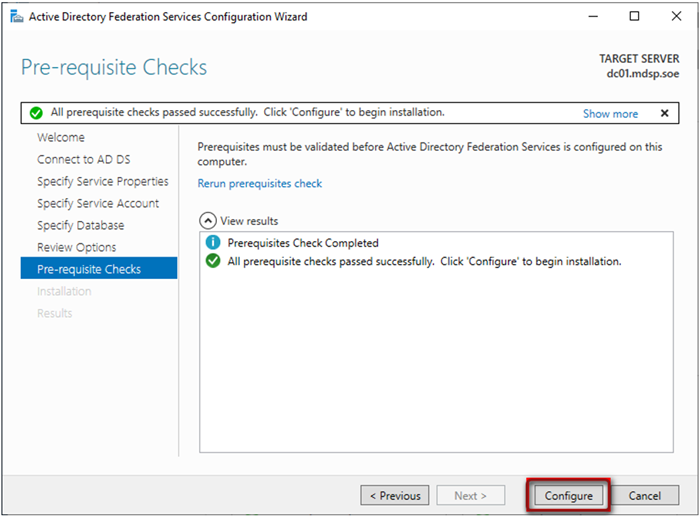Viewport: 700px width, 516px height.
Task: Click the Rerun prerequisites check link
Action: (x=260, y=183)
